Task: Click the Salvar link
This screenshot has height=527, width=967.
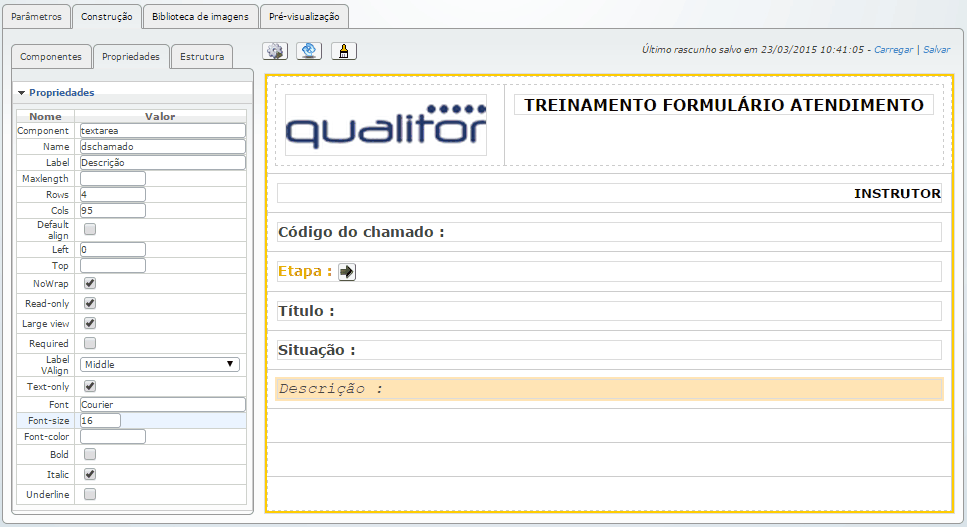Action: tap(936, 49)
